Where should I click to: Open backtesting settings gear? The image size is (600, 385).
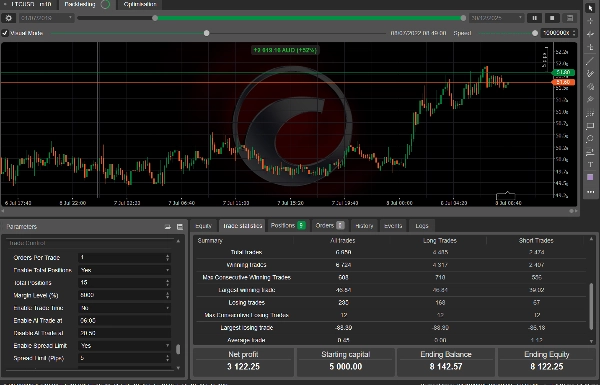click(x=8, y=18)
